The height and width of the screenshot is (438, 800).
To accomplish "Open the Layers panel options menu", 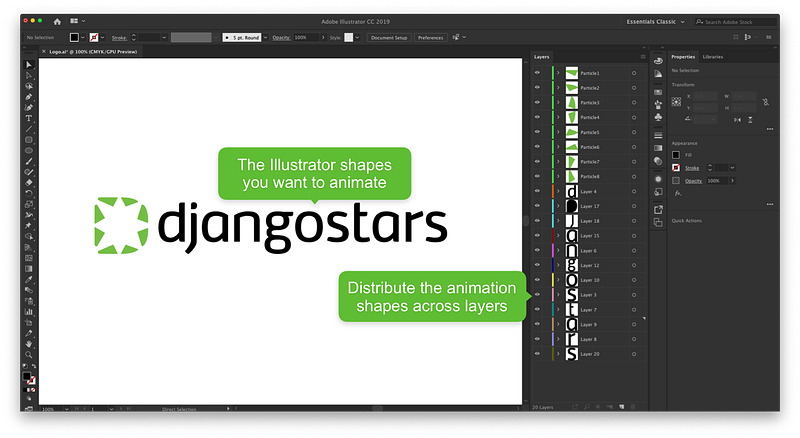I will tap(644, 57).
